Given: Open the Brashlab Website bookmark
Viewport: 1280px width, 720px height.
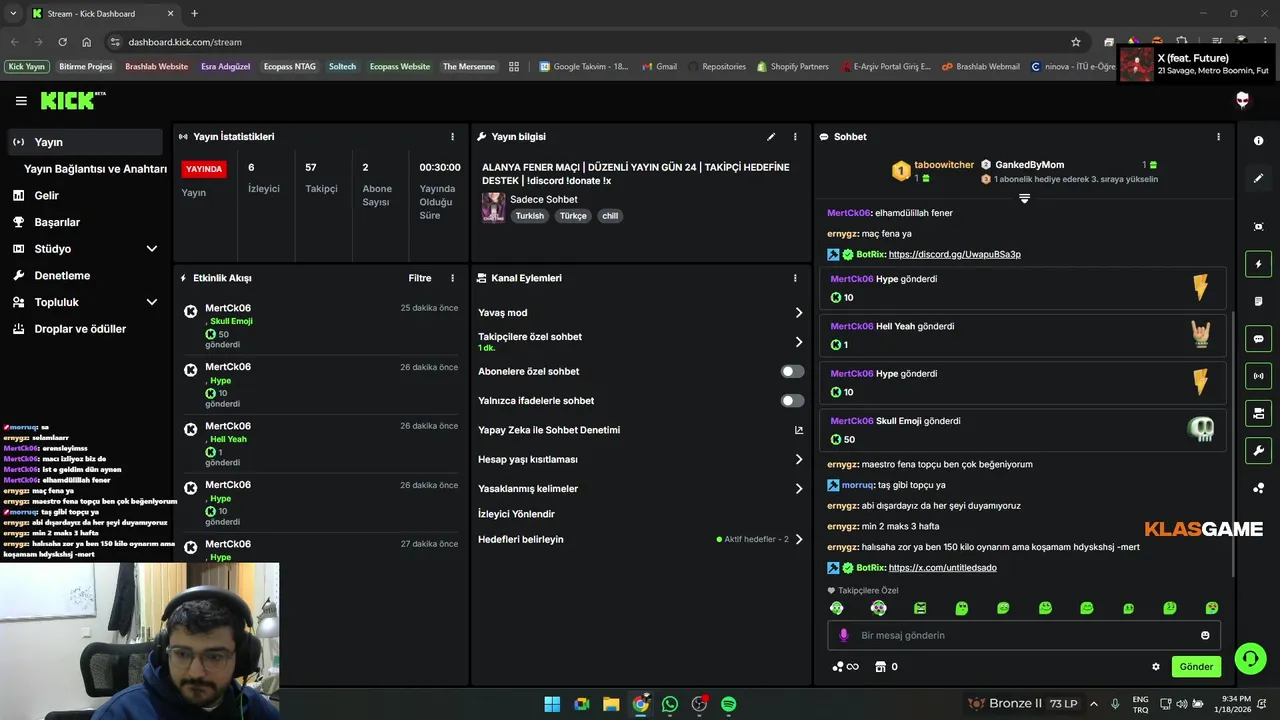Looking at the screenshot, I should (156, 67).
